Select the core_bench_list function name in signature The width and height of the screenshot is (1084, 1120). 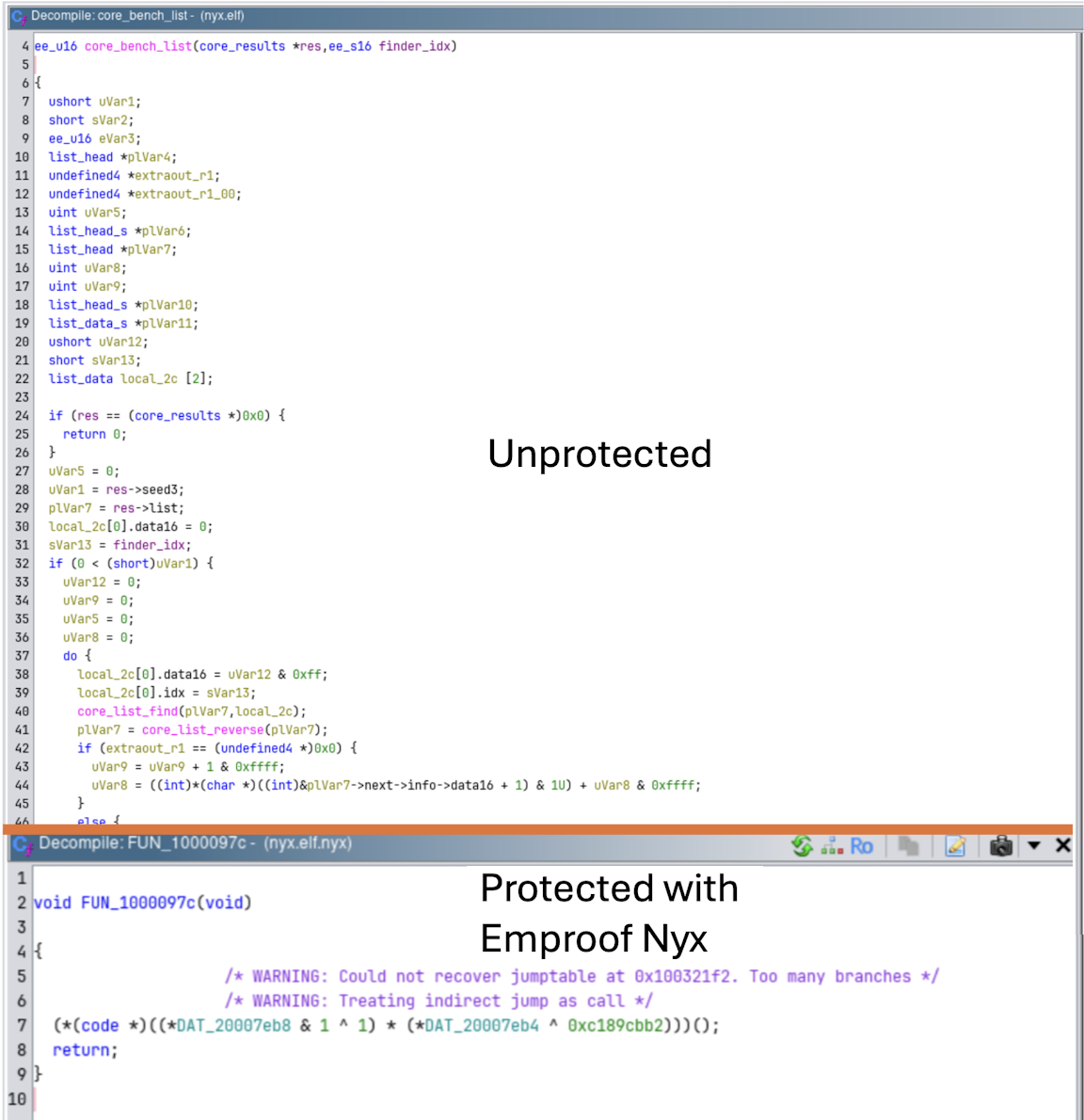[137, 46]
